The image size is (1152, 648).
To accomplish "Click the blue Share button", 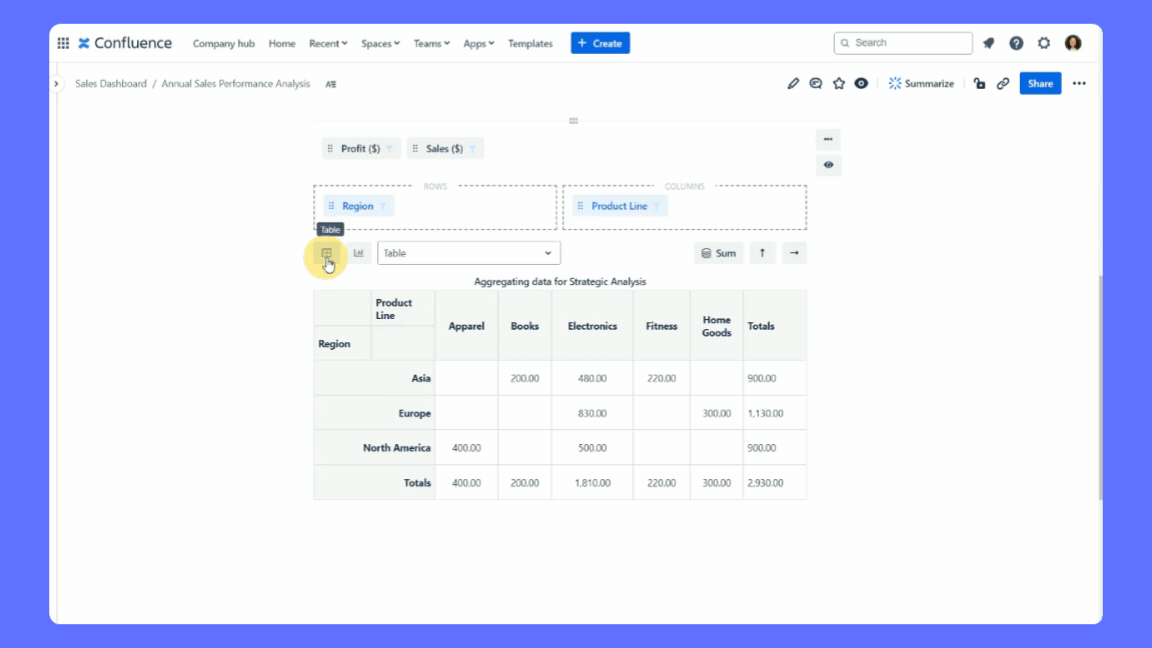I will [1040, 84].
